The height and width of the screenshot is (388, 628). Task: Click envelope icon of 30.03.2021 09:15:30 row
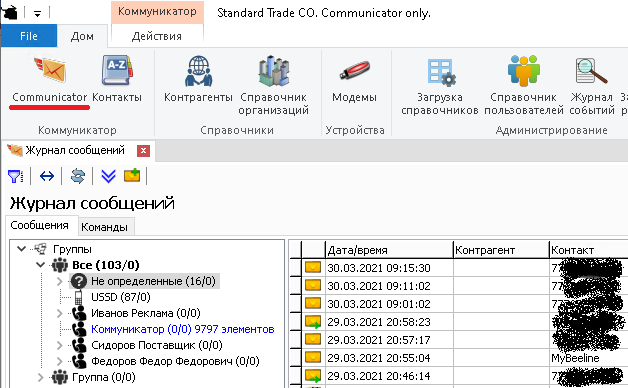(x=313, y=267)
